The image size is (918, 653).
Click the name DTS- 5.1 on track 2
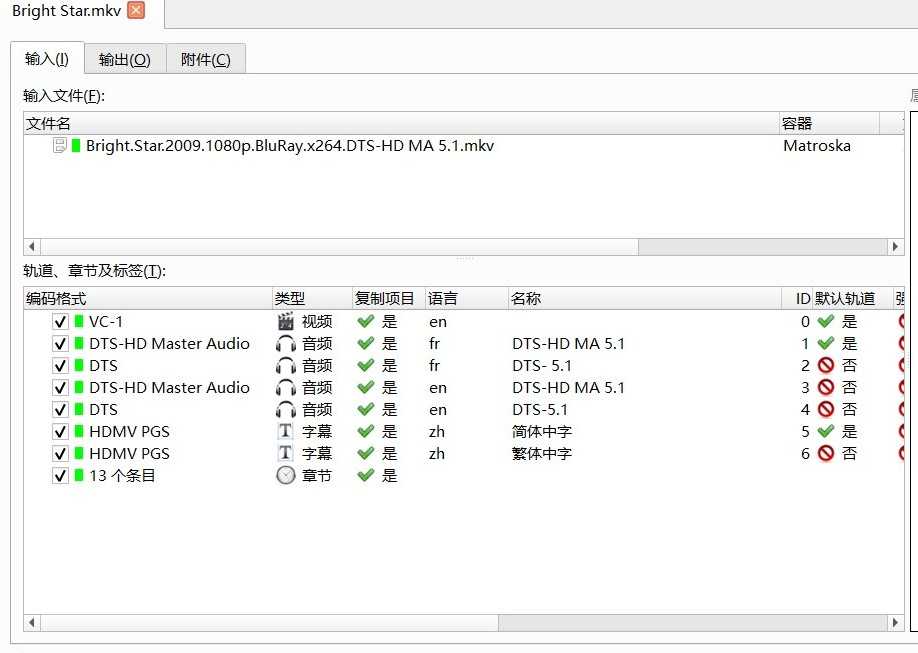(542, 365)
